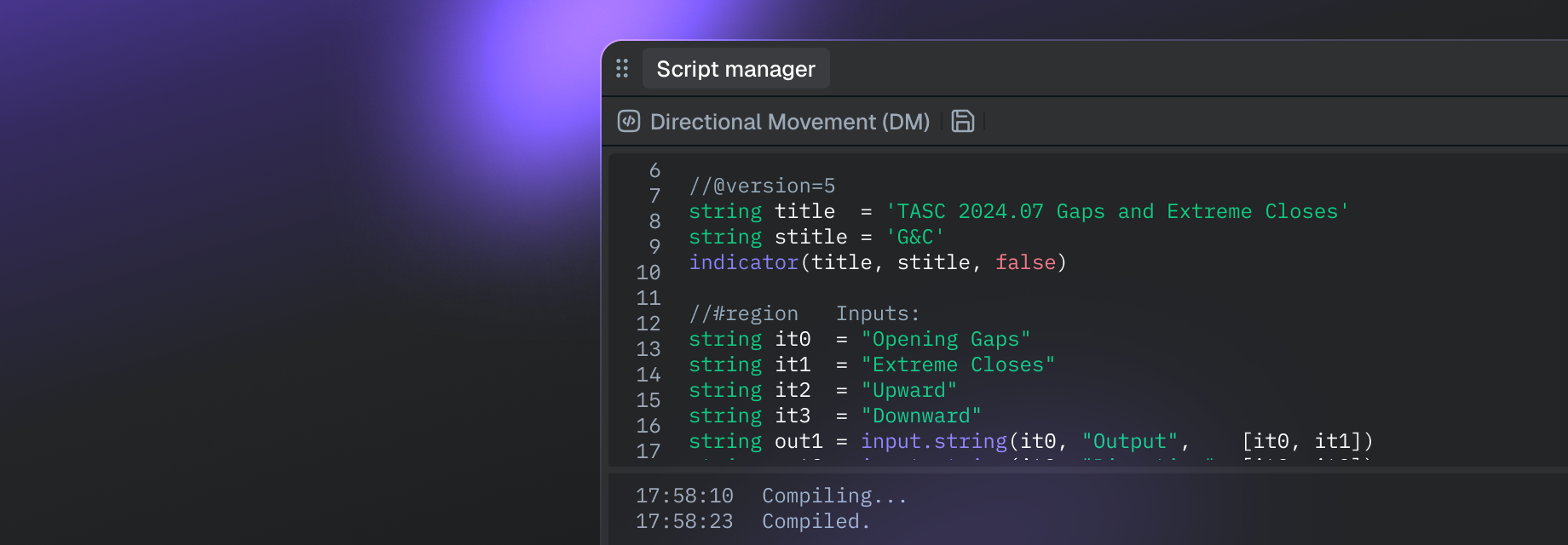
Task: Click the false keyword in indicator call
Action: pyautogui.click(x=1025, y=262)
